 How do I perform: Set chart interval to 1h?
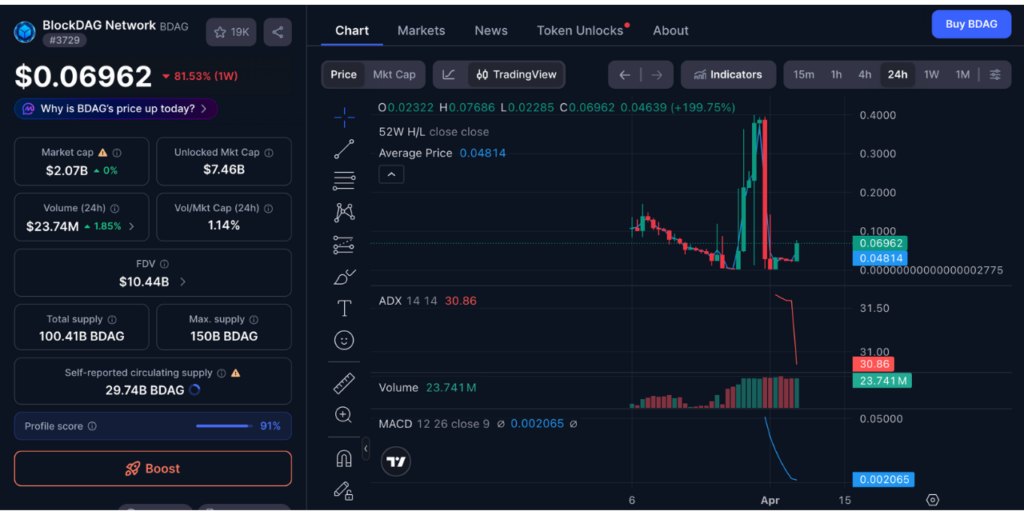[x=836, y=74]
